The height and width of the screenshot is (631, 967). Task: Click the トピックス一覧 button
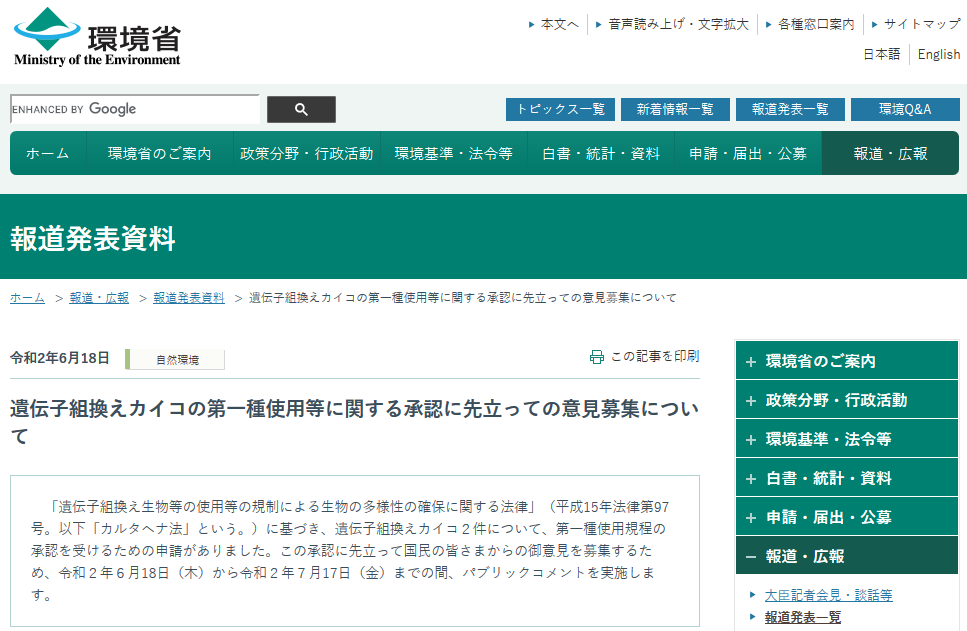560,109
